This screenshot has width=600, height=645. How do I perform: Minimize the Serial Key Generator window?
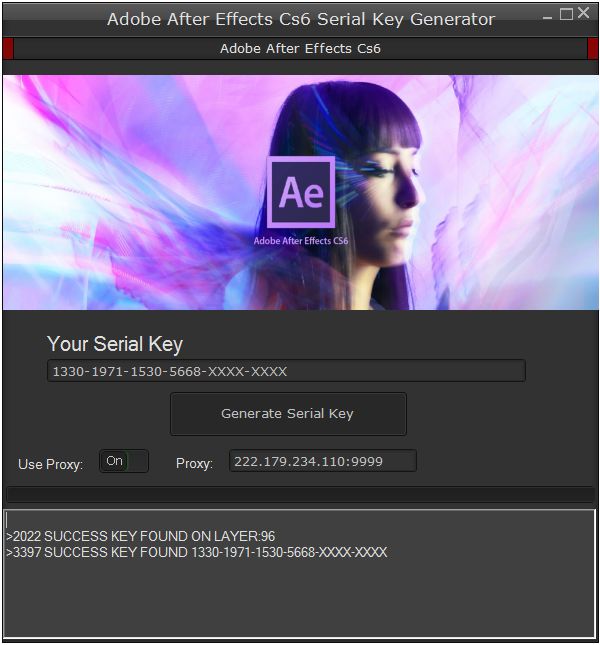coord(547,18)
